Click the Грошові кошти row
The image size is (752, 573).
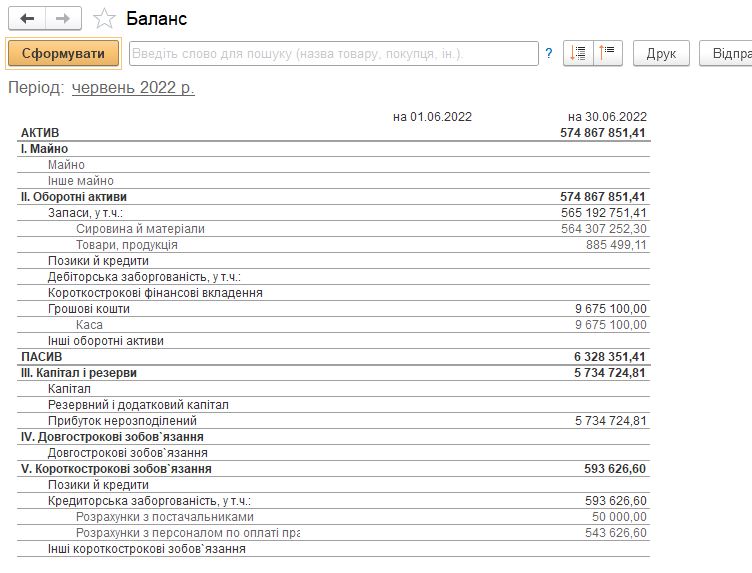(x=334, y=309)
